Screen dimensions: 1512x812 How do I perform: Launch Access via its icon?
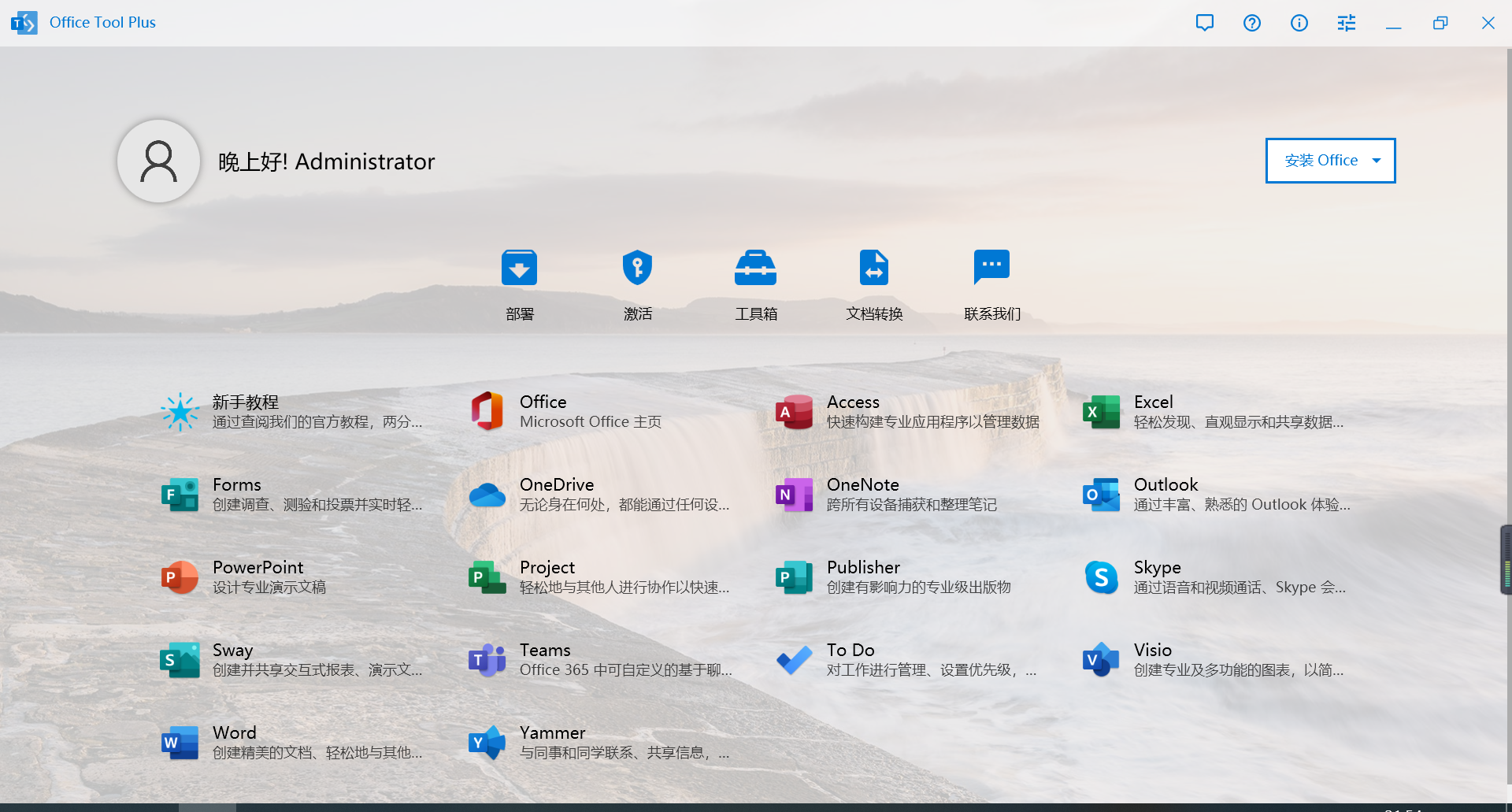click(794, 412)
